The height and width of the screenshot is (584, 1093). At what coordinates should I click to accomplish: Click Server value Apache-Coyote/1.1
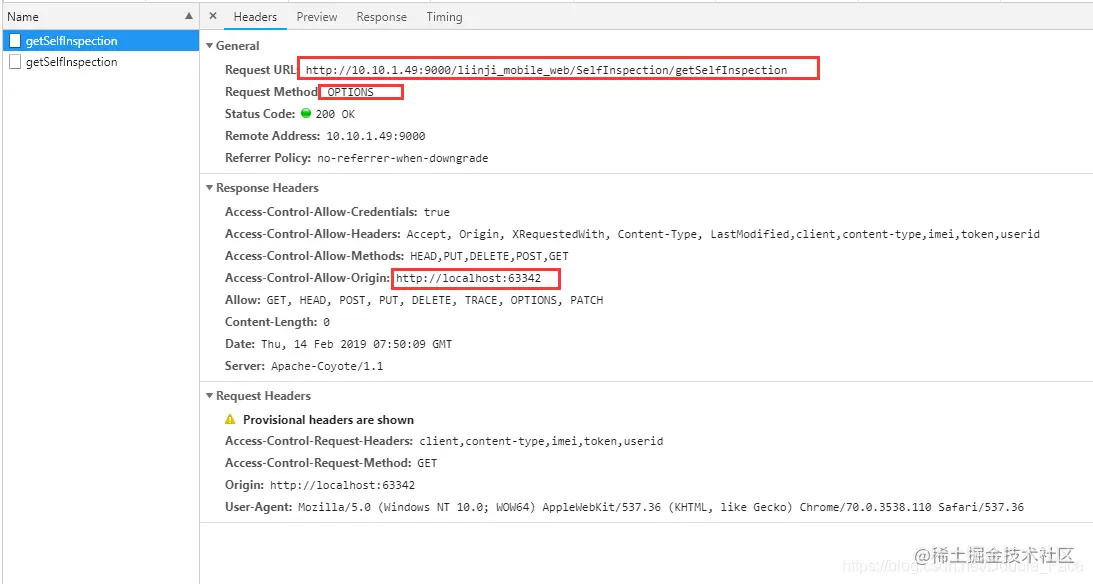tap(327, 366)
